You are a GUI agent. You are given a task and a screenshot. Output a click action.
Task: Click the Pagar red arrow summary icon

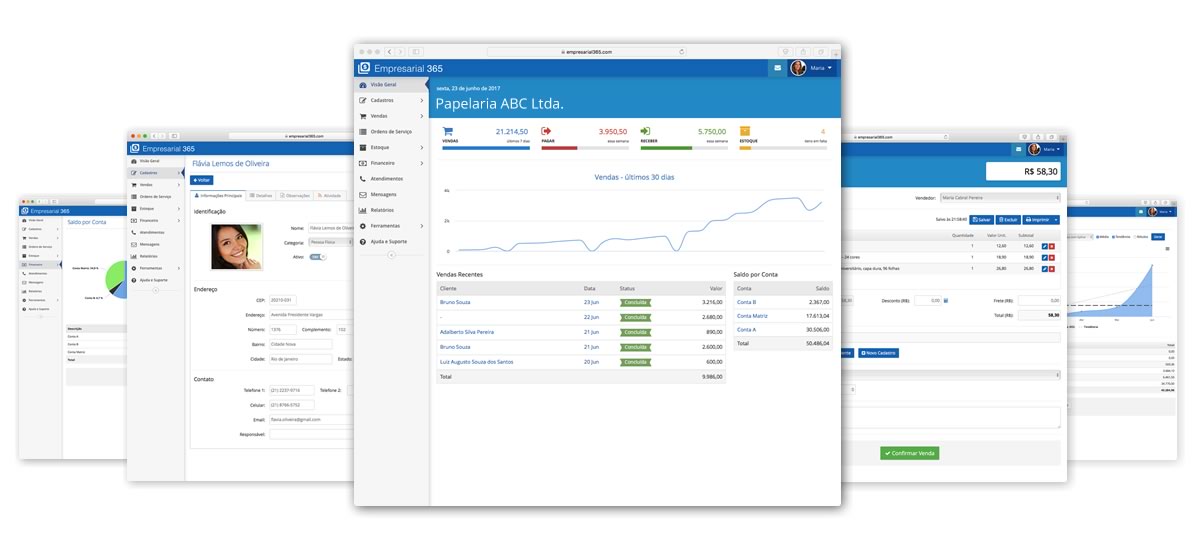coord(547,131)
